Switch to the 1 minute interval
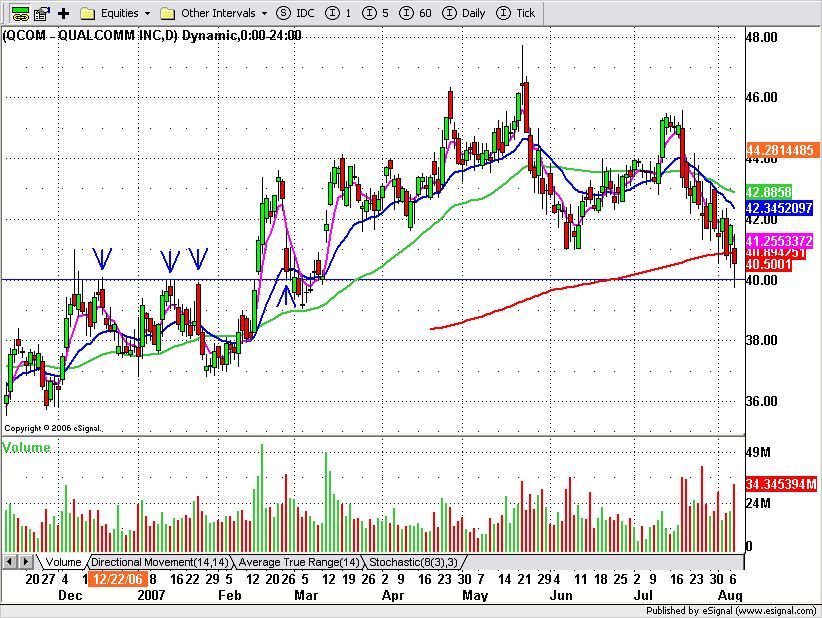Screen dimensions: 822x618 coord(338,13)
